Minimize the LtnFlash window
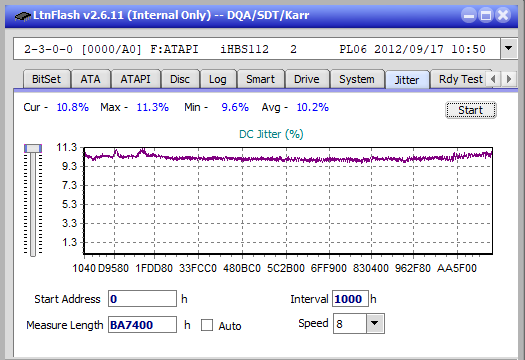Viewport: 525px width, 360px height. 469,15
